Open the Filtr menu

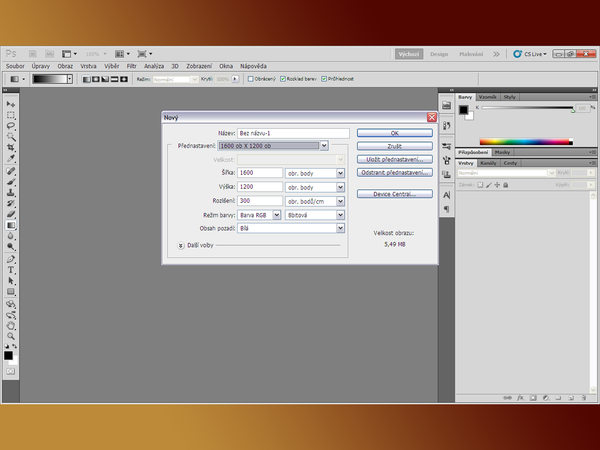(x=131, y=65)
